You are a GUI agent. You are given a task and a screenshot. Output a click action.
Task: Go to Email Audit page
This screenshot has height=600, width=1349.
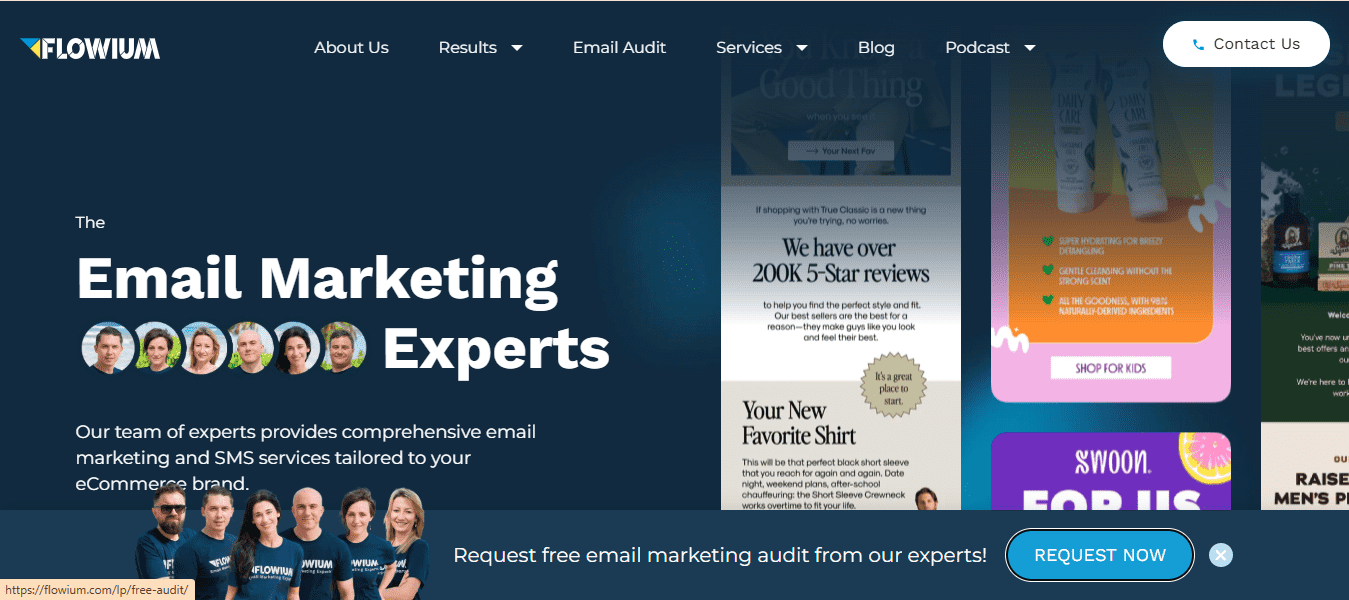[619, 48]
